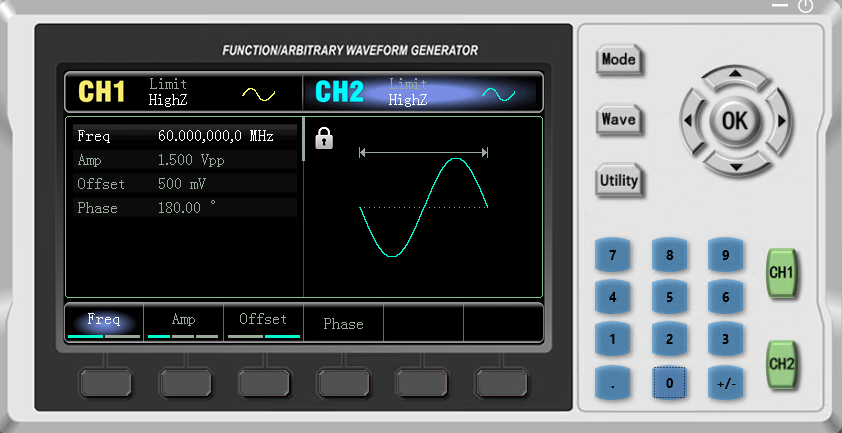Tap keypad digit 6
This screenshot has height=433, width=842.
point(725,297)
